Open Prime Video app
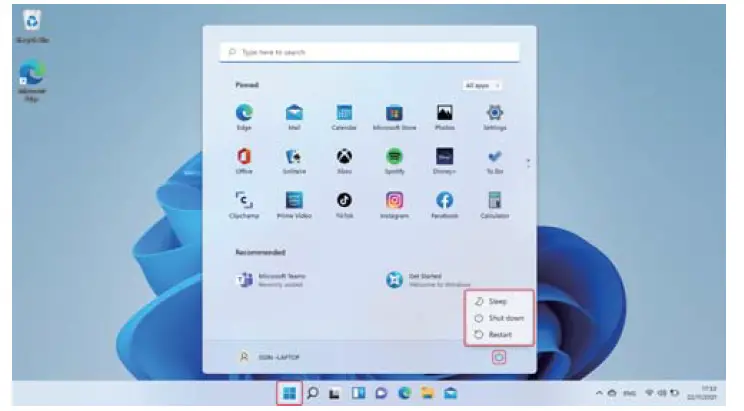Screen dimensions: 744x411 point(294,205)
